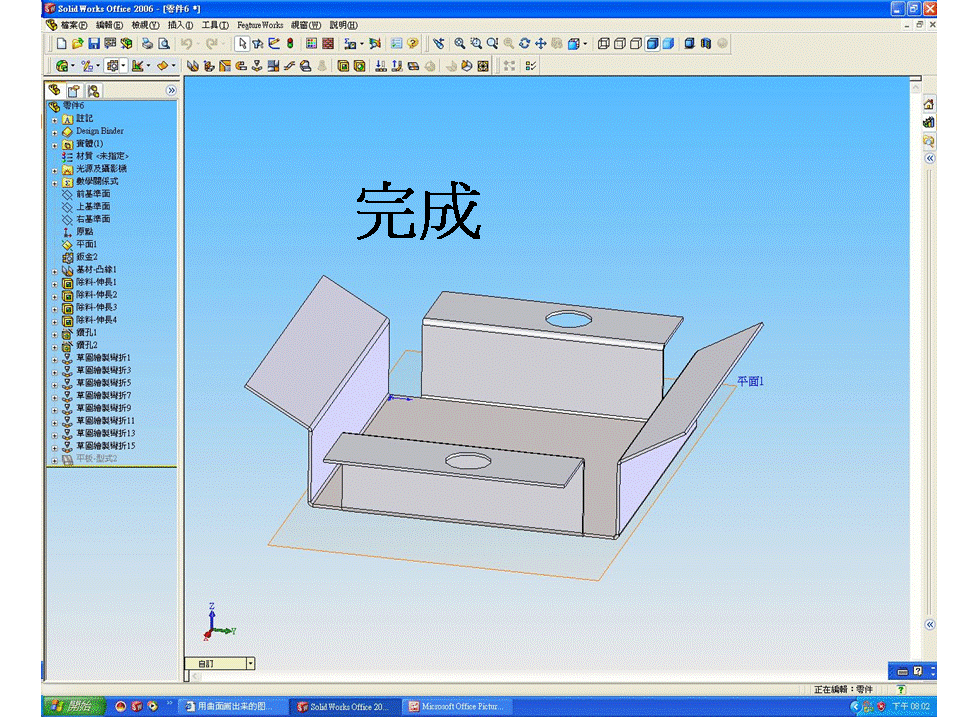Select the Zoom to Fit tool
Screen dimensions: 960x720
459,44
